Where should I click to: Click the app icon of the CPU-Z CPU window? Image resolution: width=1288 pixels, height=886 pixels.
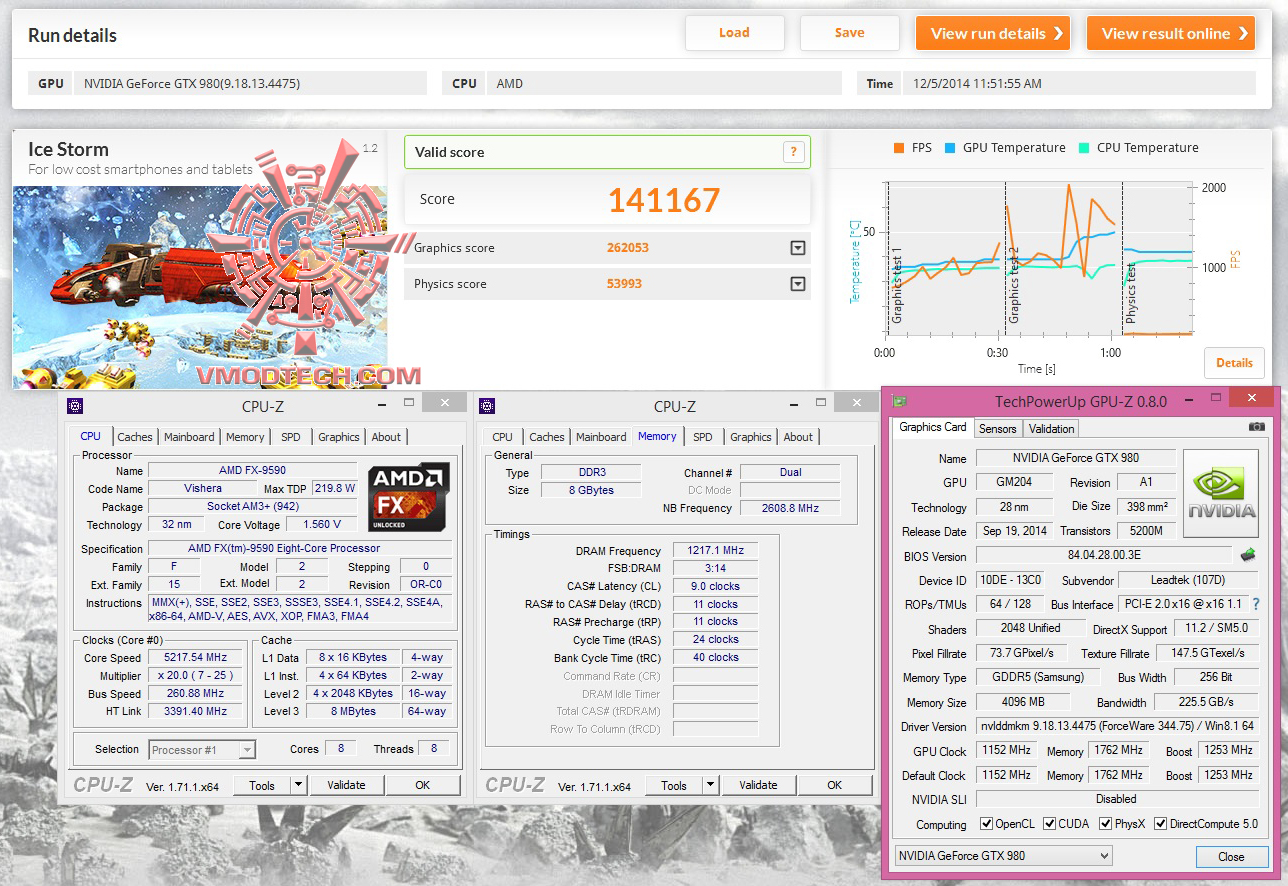point(75,405)
